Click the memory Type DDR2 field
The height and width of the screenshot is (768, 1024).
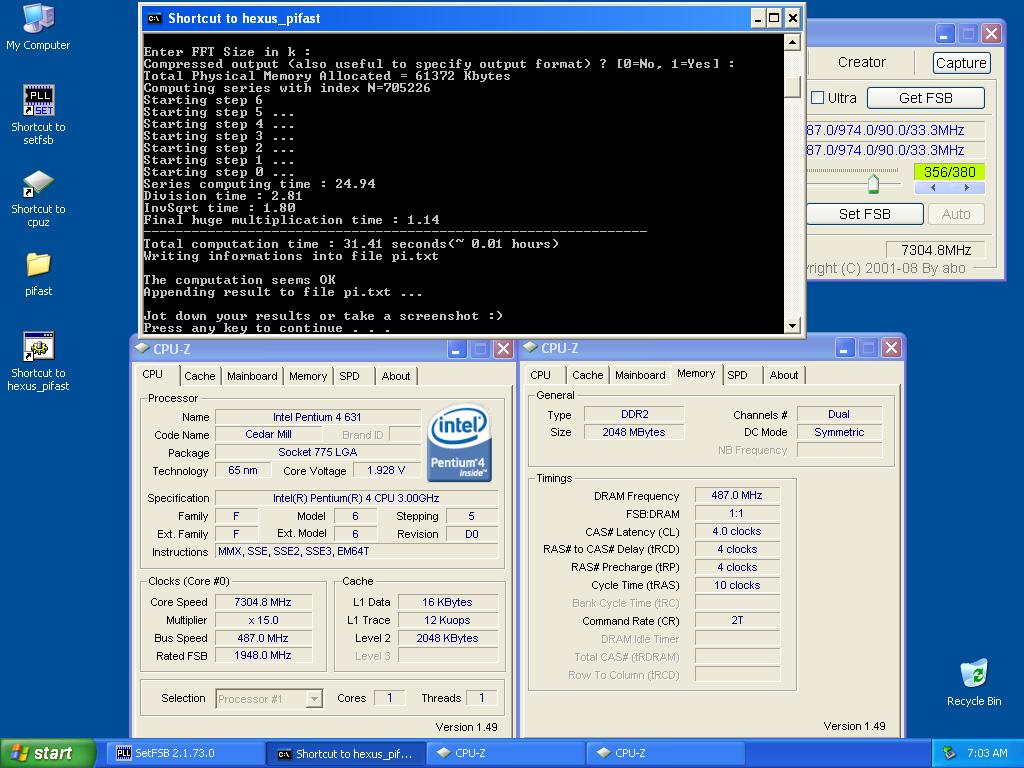634,414
